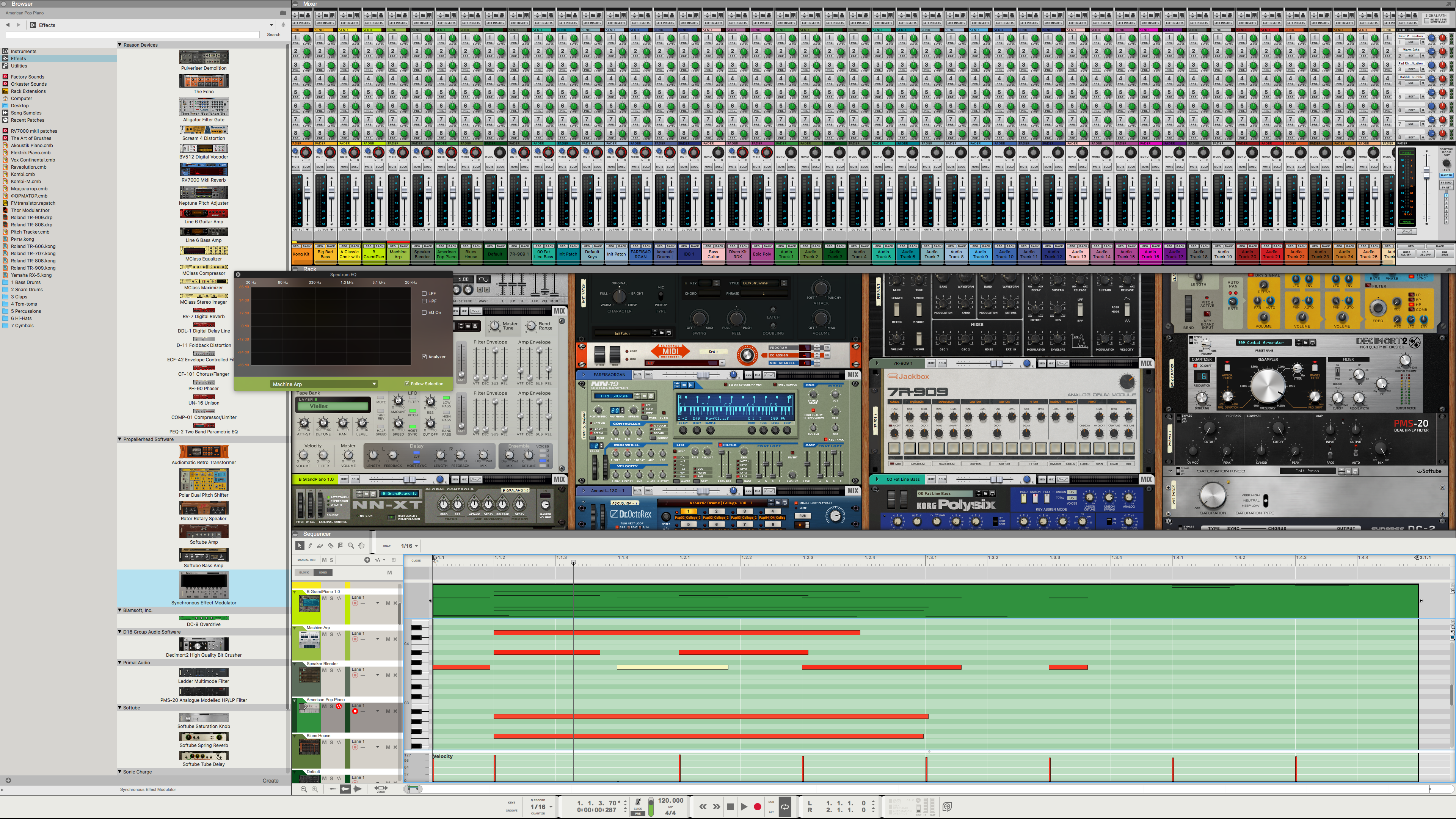Viewport: 1456px width, 819px height.
Task: Open Song Samples in browser sidebar
Action: click(x=26, y=113)
